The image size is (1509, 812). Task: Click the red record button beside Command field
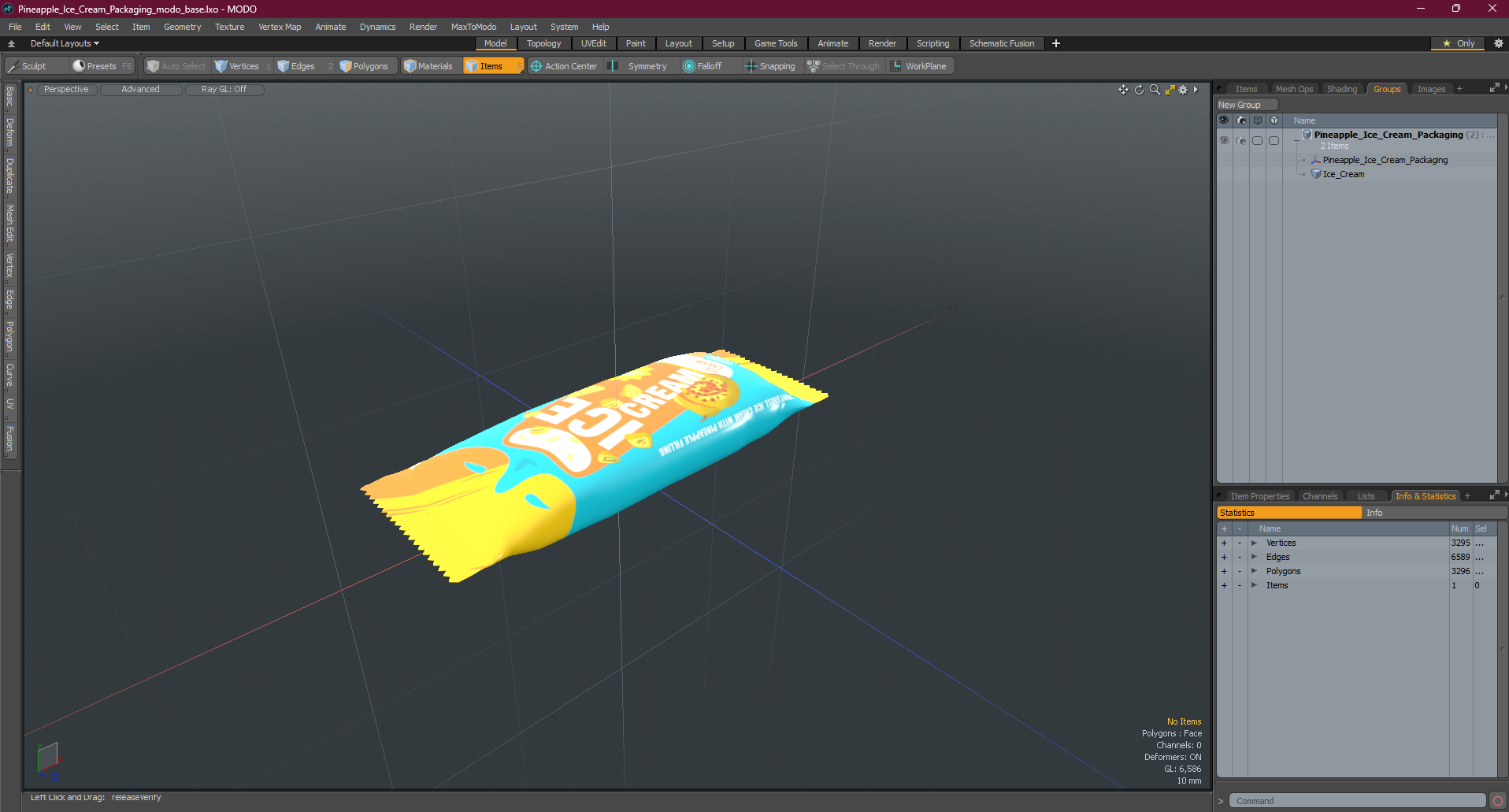(x=1498, y=801)
